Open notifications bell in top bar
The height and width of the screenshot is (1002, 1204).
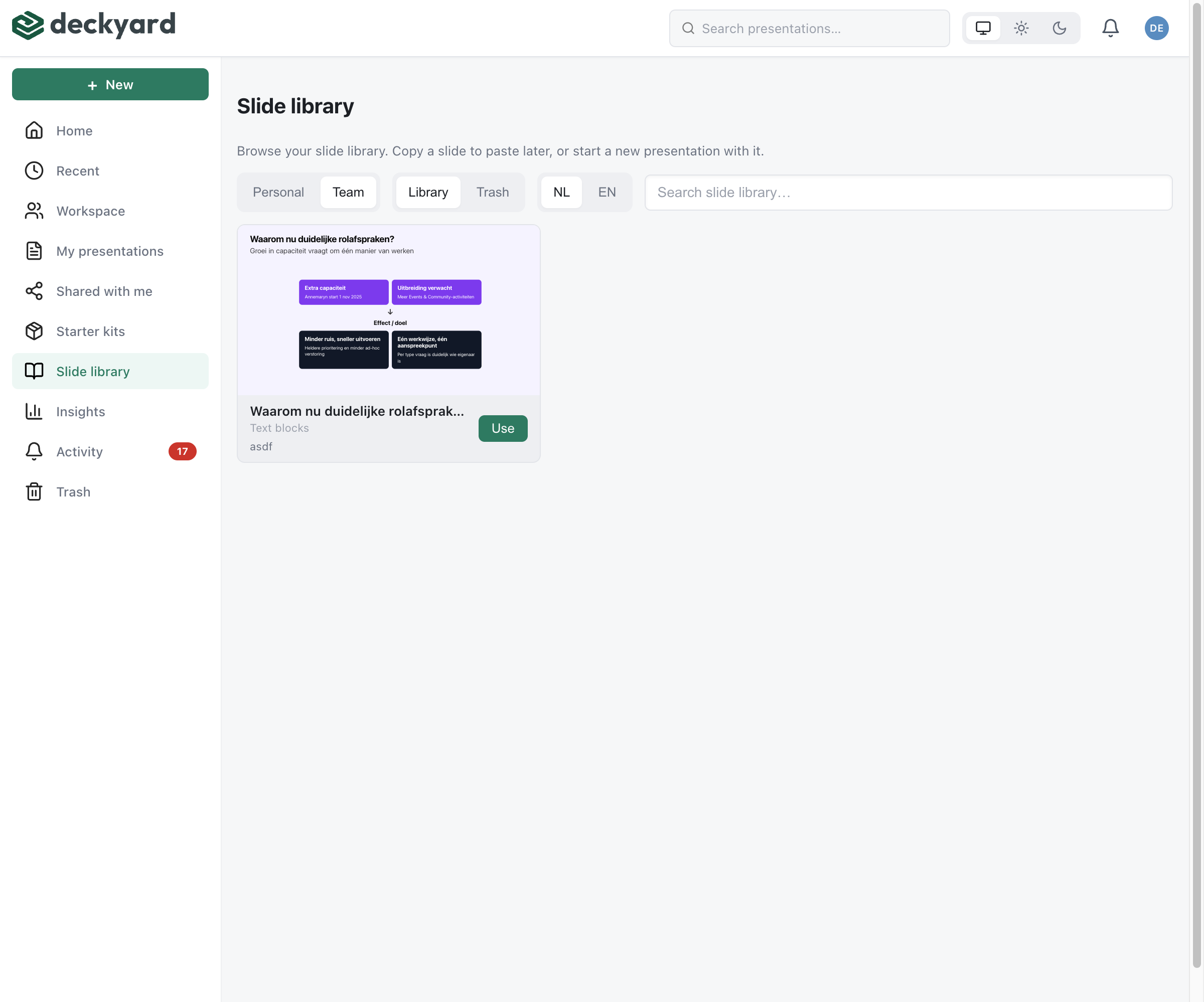pyautogui.click(x=1110, y=28)
